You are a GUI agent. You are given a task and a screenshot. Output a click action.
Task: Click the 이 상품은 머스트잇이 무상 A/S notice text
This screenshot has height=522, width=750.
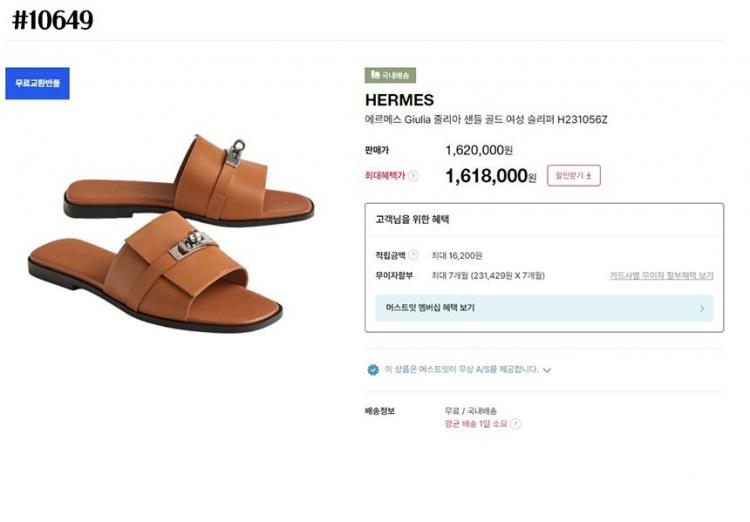point(461,369)
